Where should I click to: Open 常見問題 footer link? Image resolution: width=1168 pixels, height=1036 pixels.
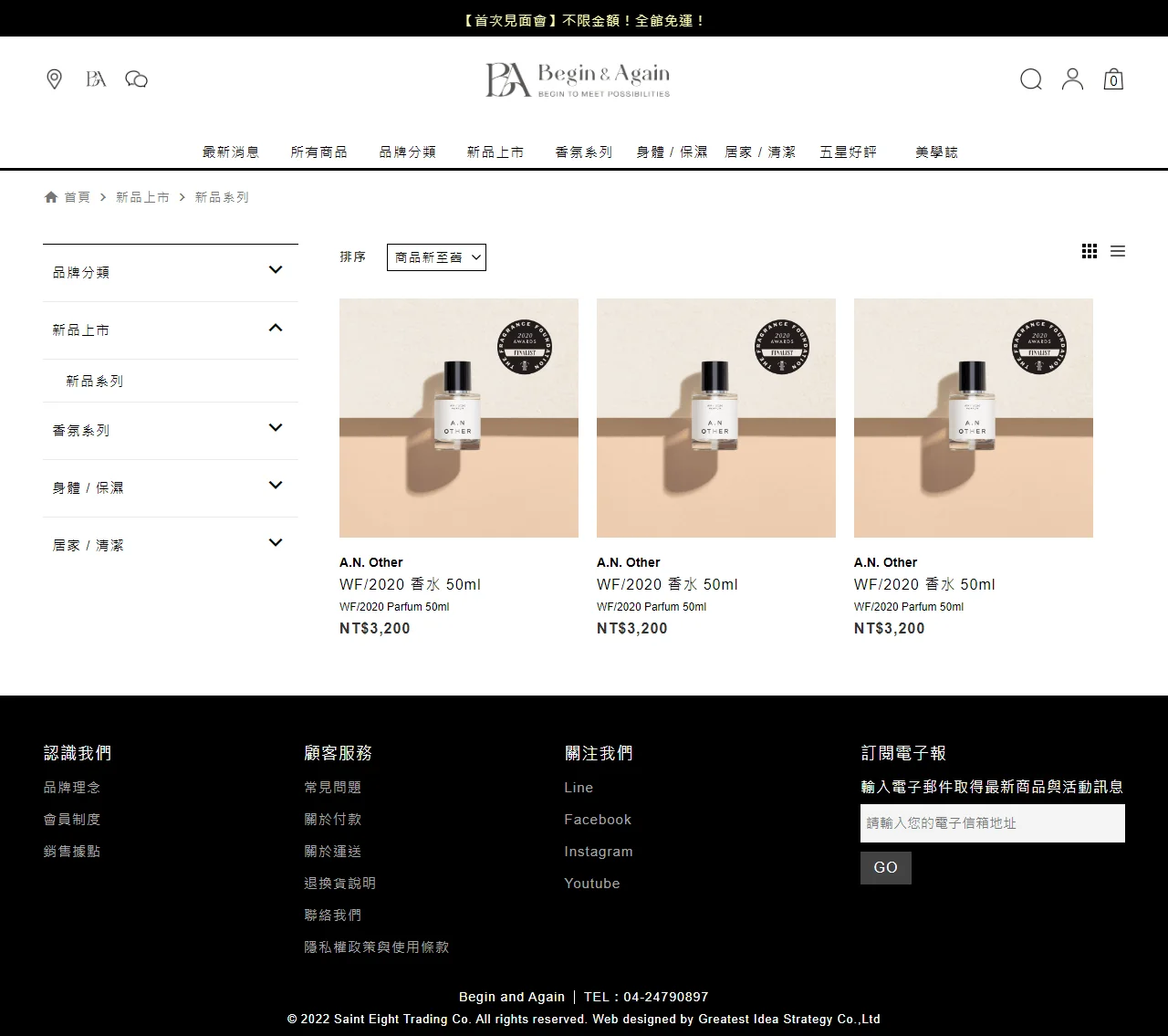click(x=333, y=787)
